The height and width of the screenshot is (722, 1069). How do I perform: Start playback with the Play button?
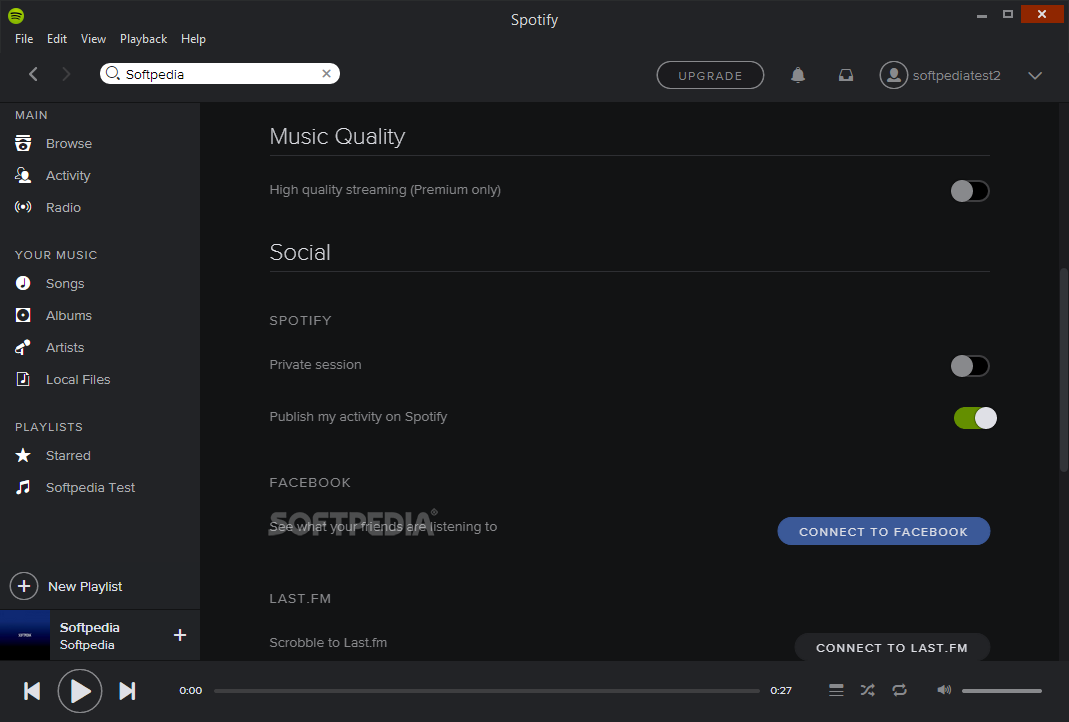pyautogui.click(x=80, y=691)
